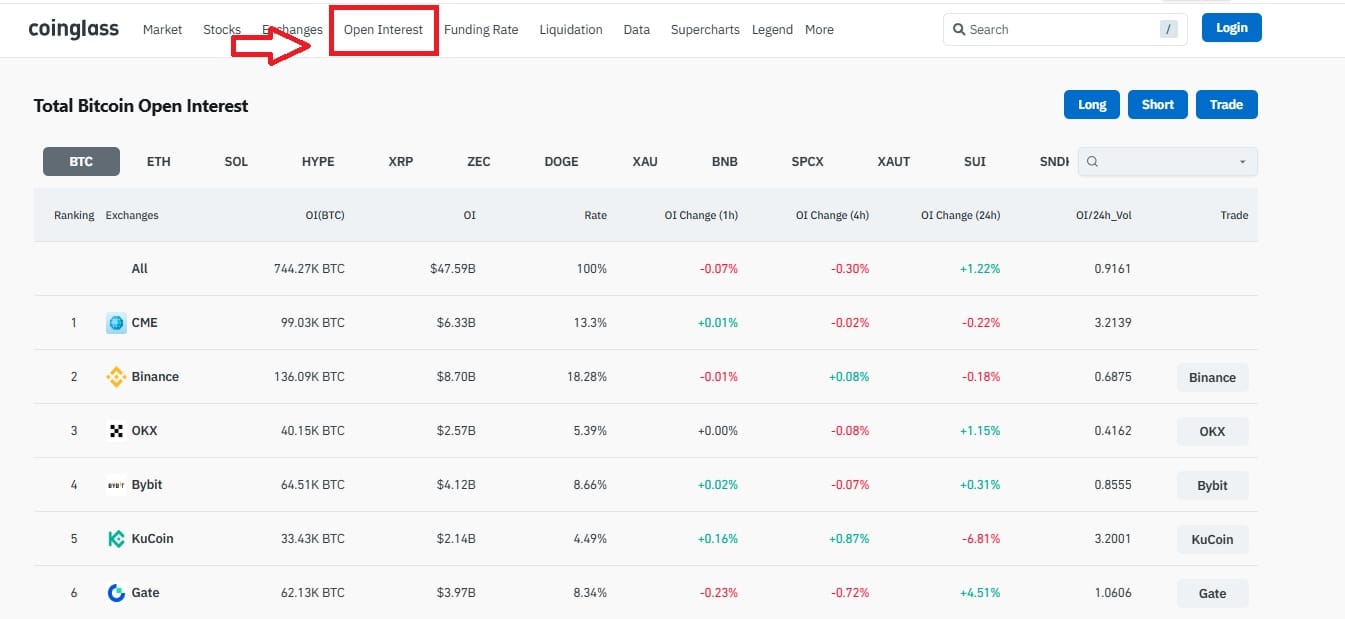1345x619 pixels.
Task: Click the Bybit trade button in row 4
Action: pos(1212,486)
